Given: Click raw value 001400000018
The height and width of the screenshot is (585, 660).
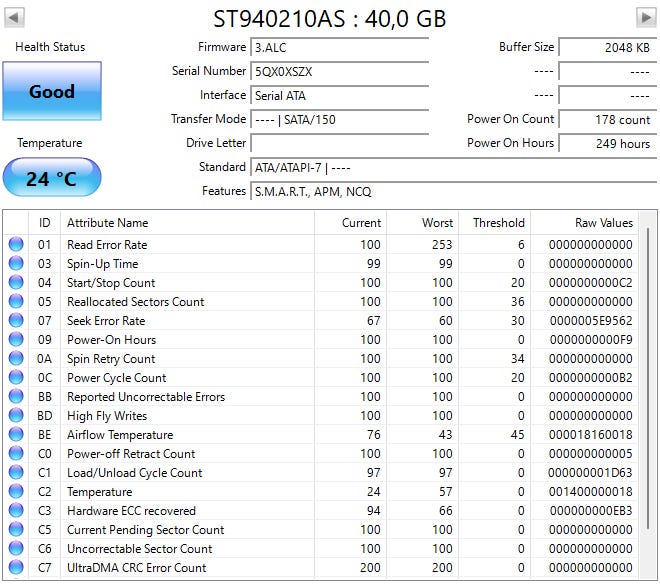Looking at the screenshot, I should [x=591, y=492].
